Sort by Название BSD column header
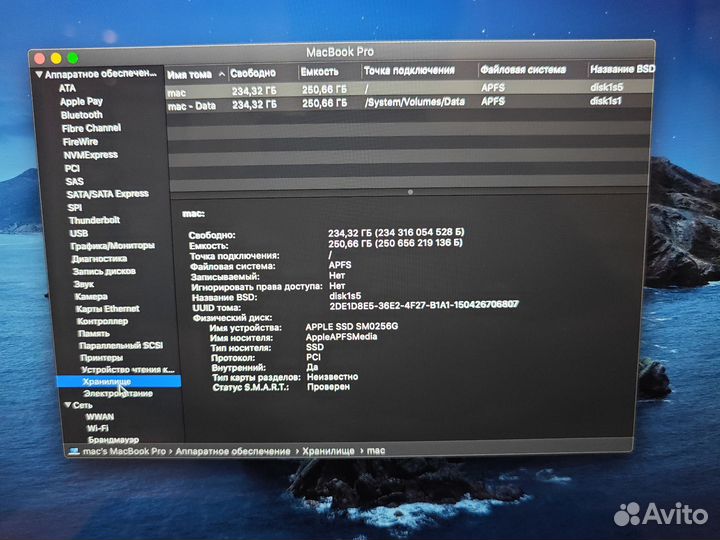This screenshot has height=540, width=720. (622, 69)
